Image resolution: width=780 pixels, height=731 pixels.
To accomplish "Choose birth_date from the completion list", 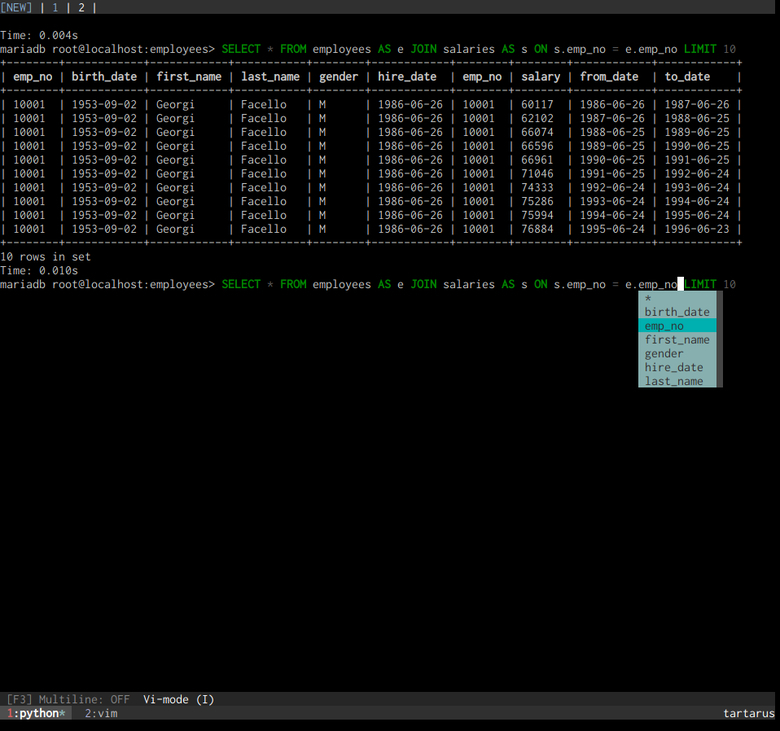I will (676, 312).
